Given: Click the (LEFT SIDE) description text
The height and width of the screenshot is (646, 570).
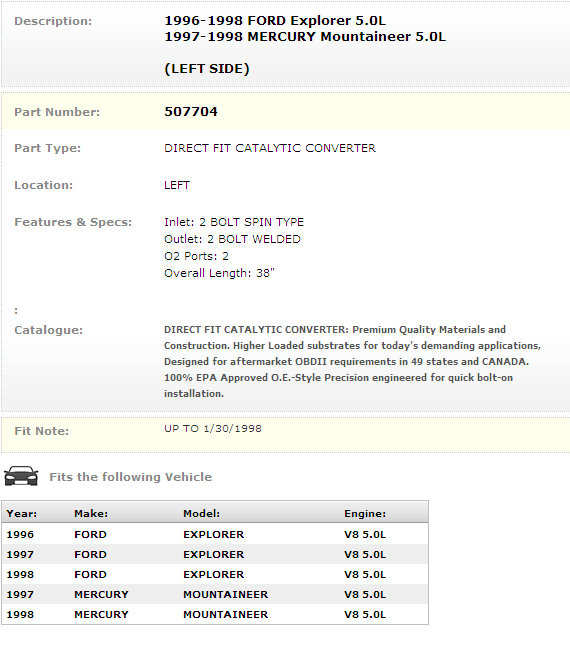Looking at the screenshot, I should pyautogui.click(x=207, y=68).
